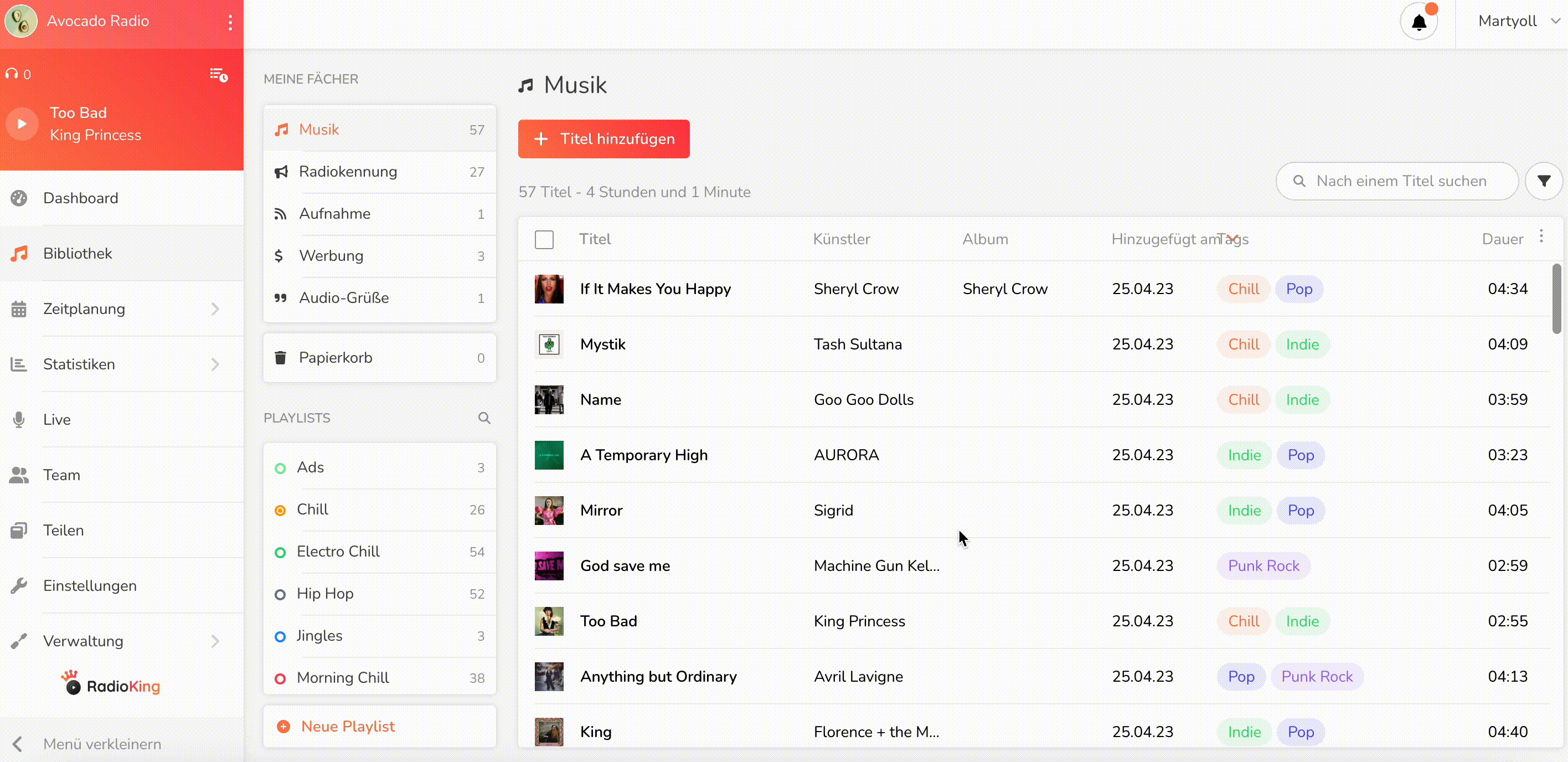
Task: Sort by the Hinzugefügt am column
Action: (x=1167, y=239)
